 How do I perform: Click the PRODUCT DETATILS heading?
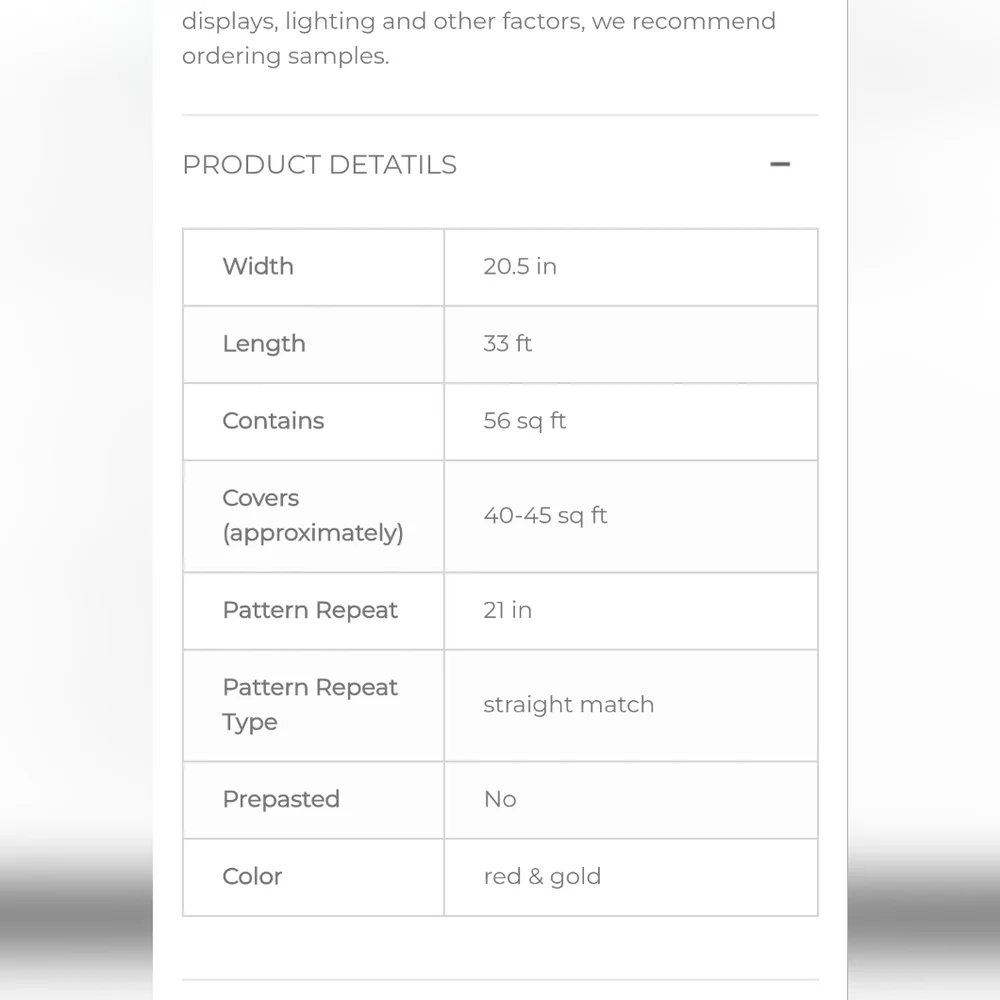(320, 165)
